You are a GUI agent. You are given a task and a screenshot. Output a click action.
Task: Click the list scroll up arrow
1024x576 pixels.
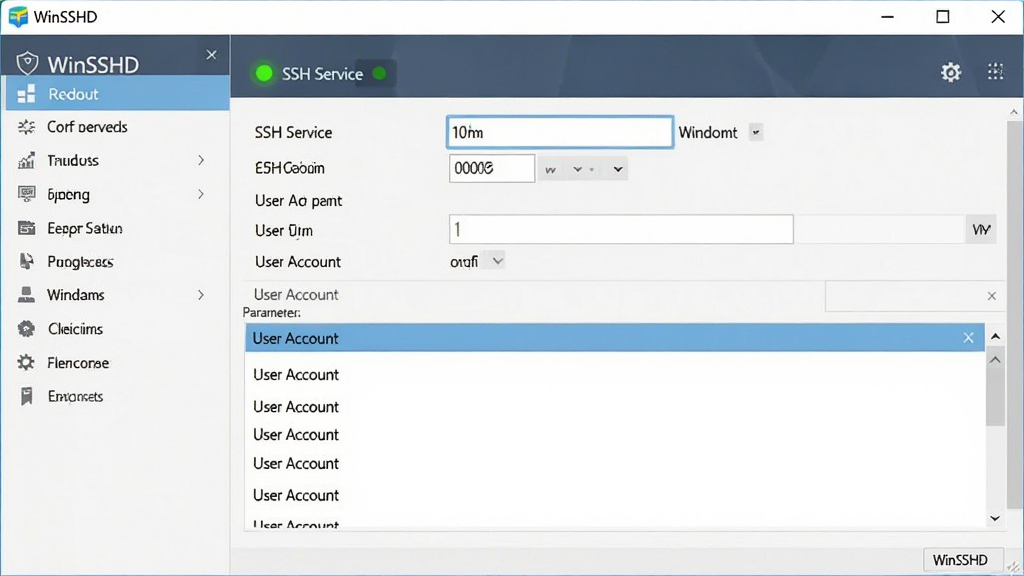pyautogui.click(x=995, y=336)
